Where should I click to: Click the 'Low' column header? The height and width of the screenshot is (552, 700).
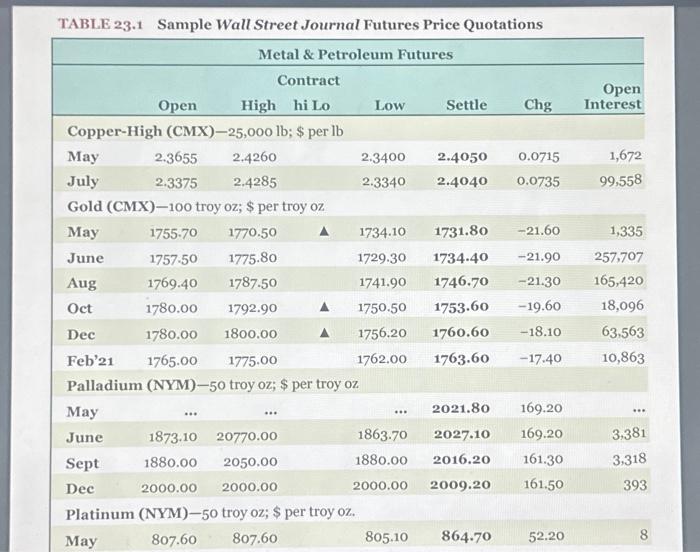pos(390,105)
